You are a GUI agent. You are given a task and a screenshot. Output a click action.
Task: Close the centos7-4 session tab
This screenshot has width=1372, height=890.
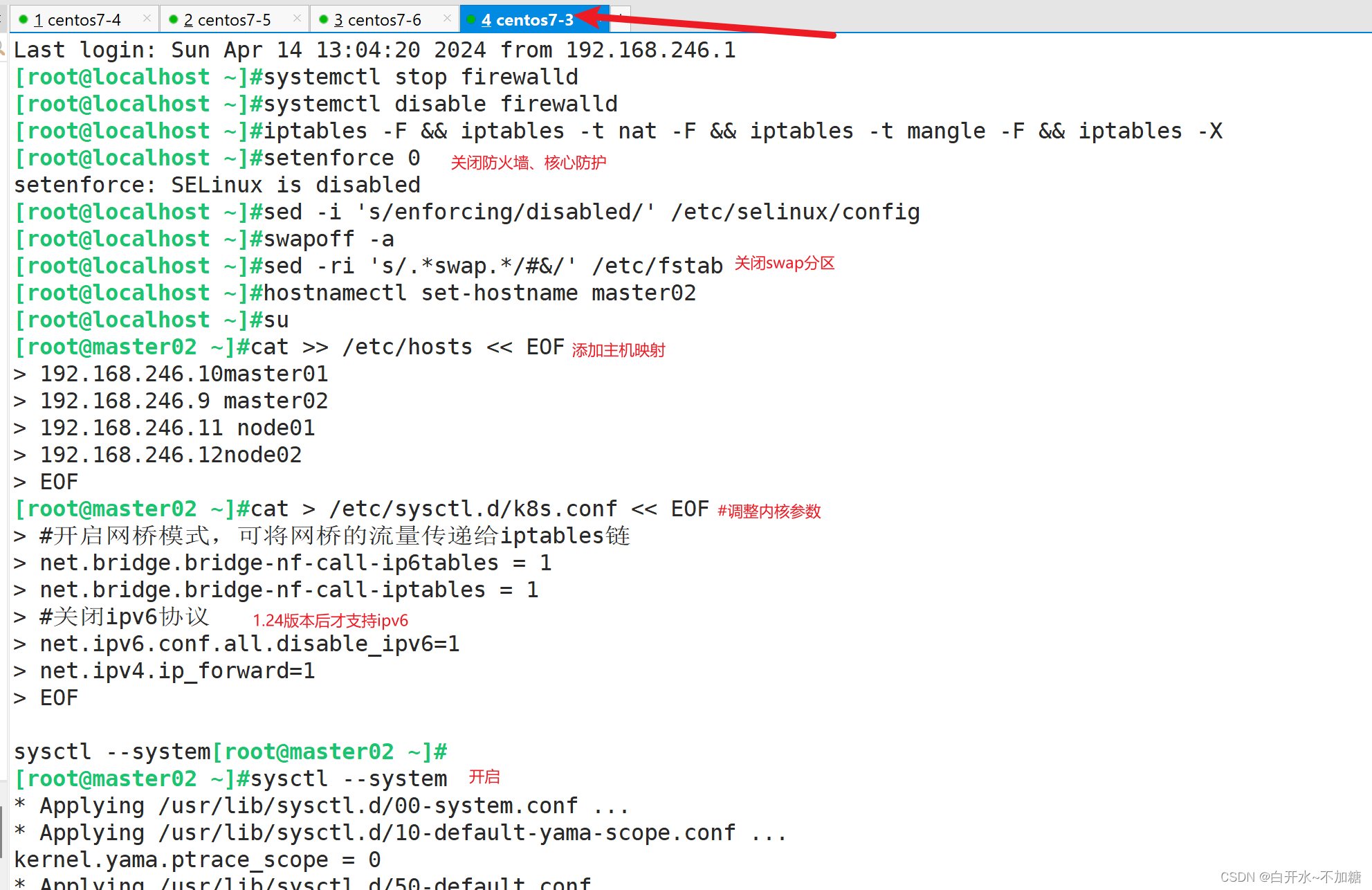point(147,19)
